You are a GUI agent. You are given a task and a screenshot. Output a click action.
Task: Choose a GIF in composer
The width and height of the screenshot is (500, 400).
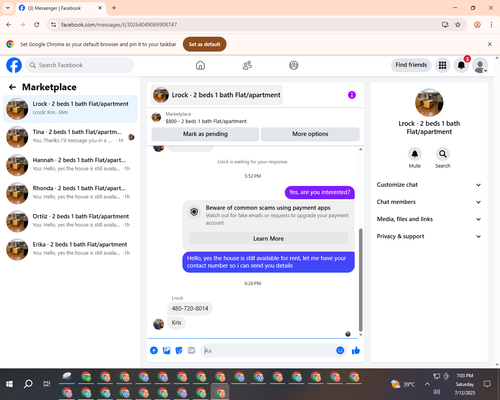pyautogui.click(x=191, y=350)
